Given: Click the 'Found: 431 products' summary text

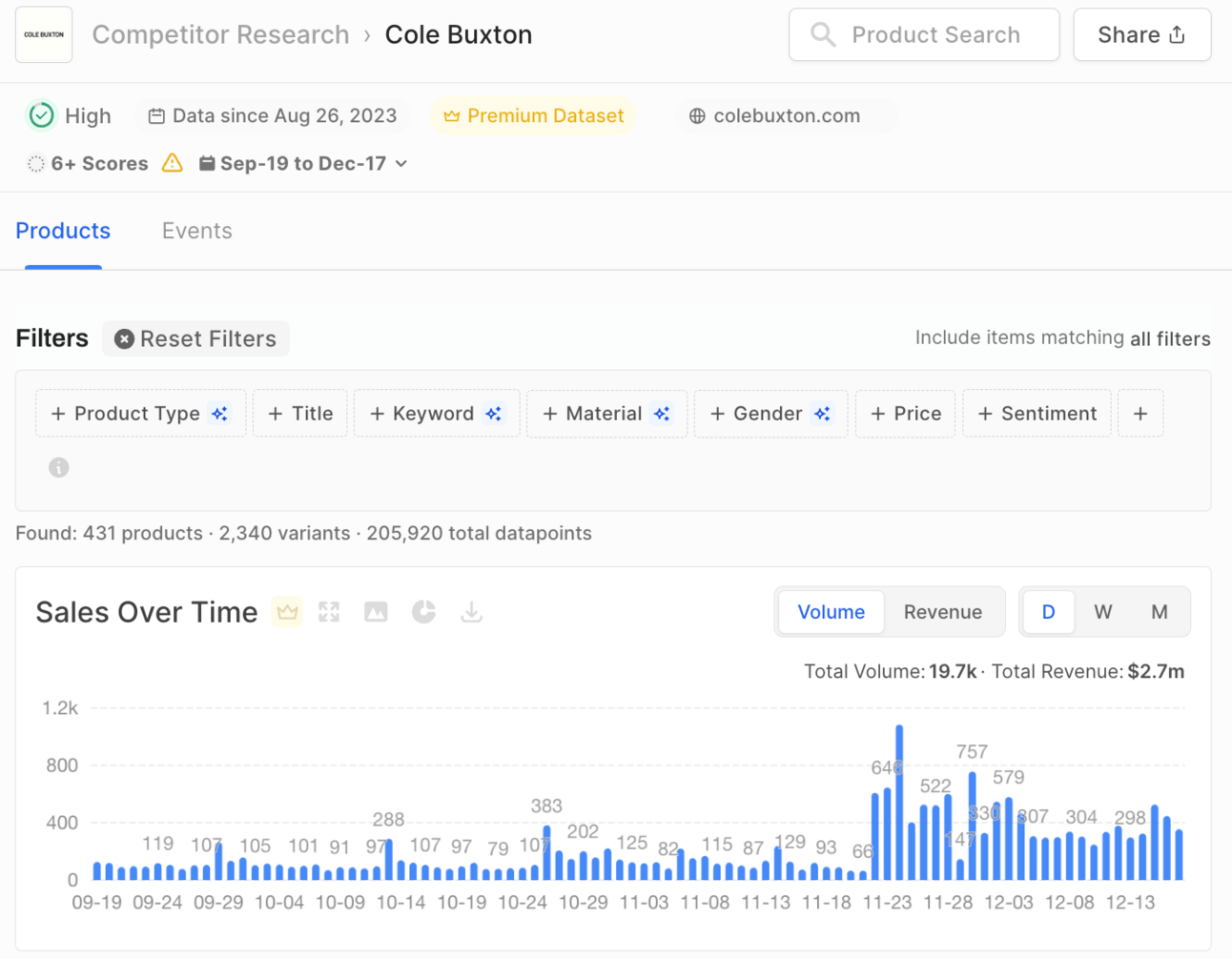Looking at the screenshot, I should (109, 533).
